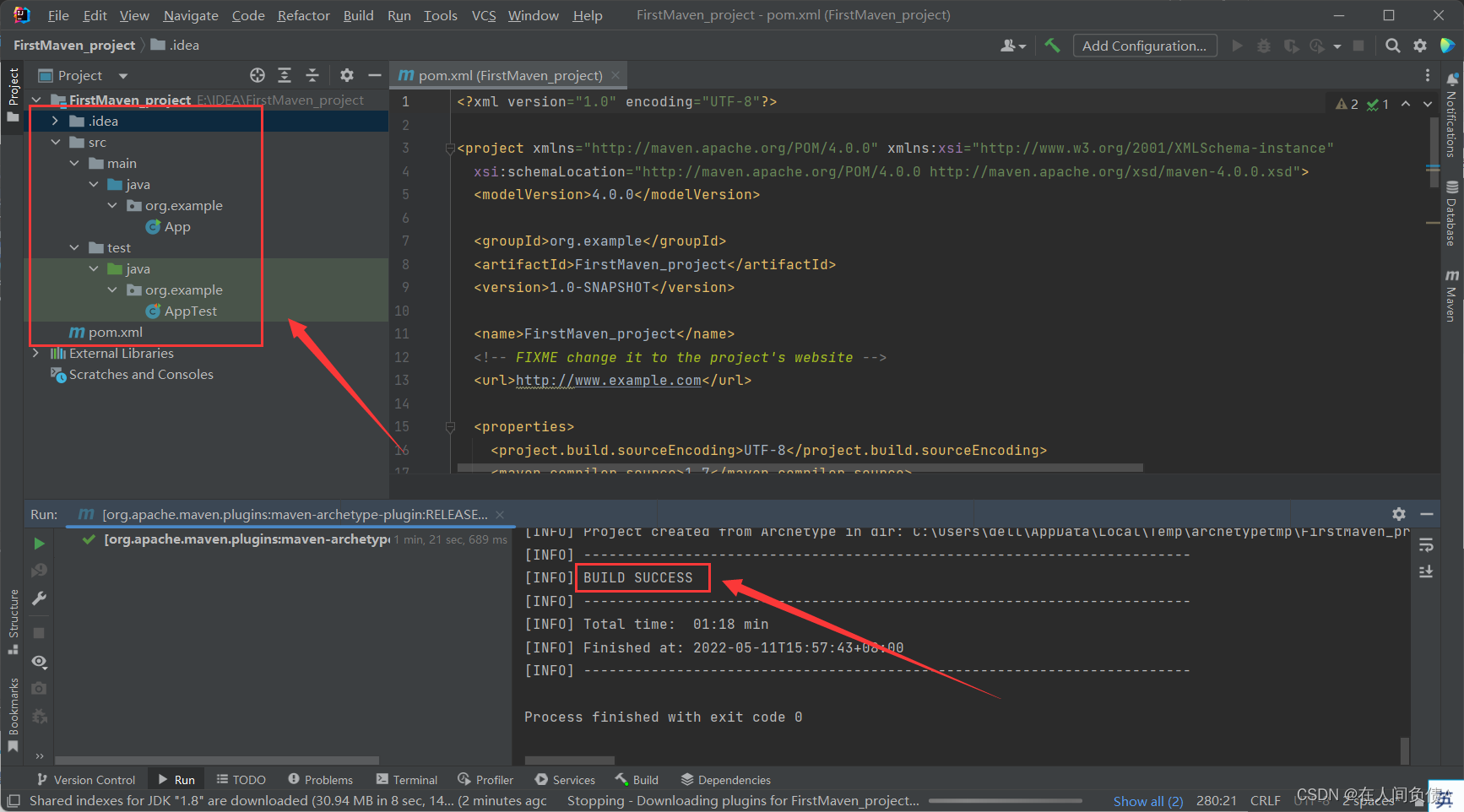The image size is (1464, 812).
Task: Expand the .idea folder
Action: click(55, 121)
